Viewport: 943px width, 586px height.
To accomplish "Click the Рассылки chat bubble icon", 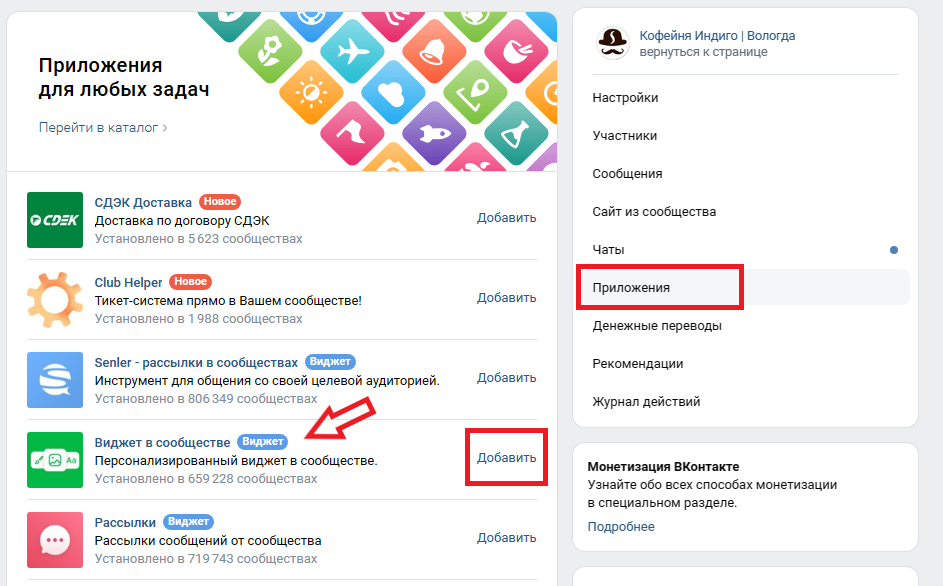I will click(x=55, y=540).
